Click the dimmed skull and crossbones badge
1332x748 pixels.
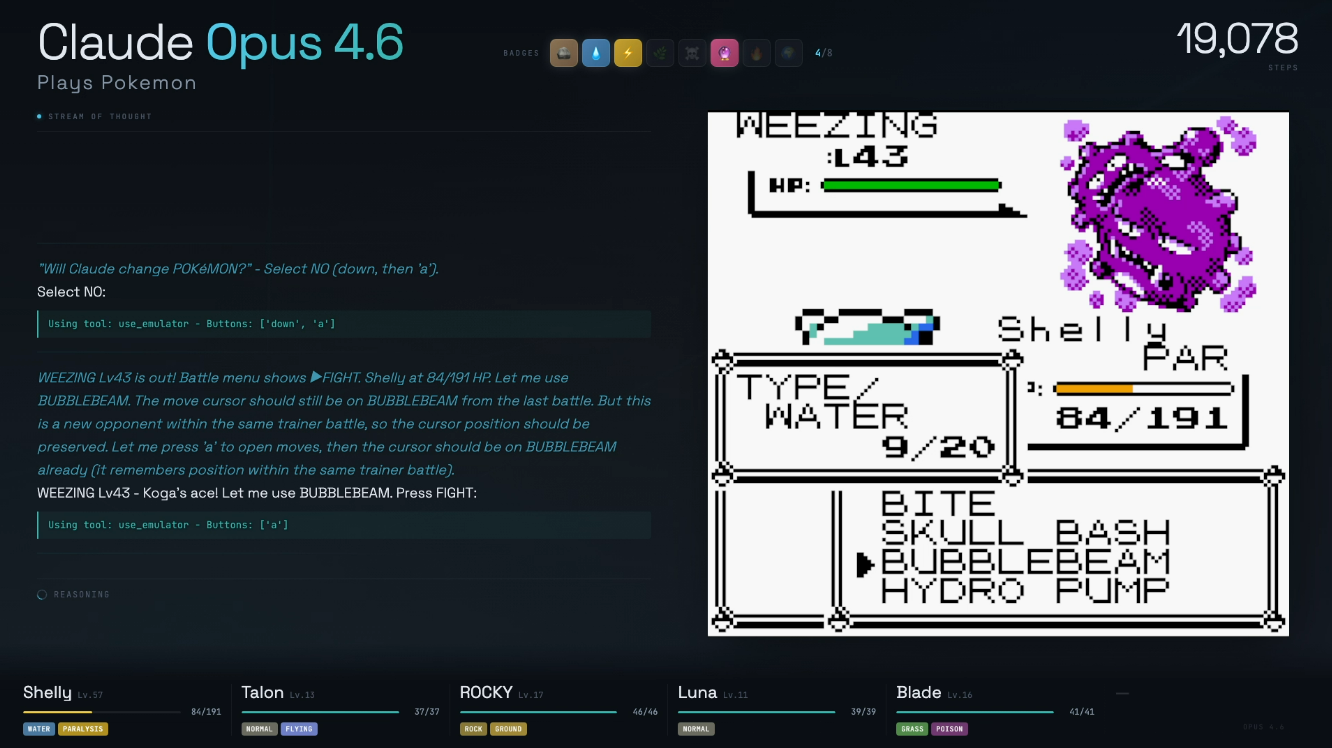(x=692, y=53)
